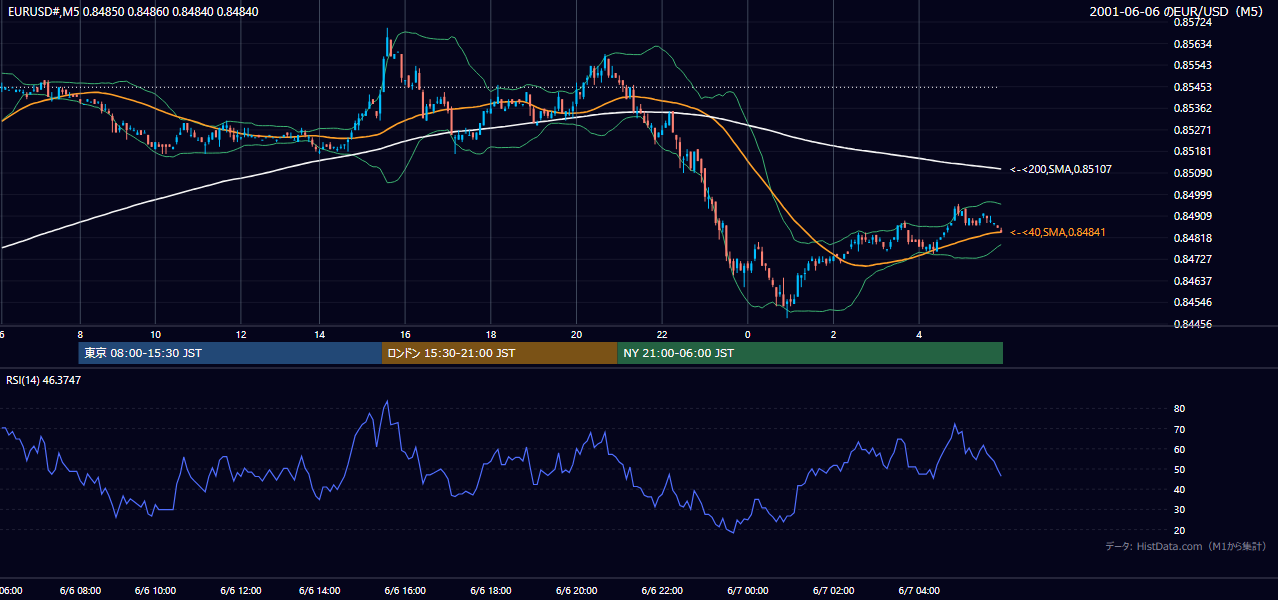Click price axis value 0.84637
1278x600 pixels.
point(1192,281)
